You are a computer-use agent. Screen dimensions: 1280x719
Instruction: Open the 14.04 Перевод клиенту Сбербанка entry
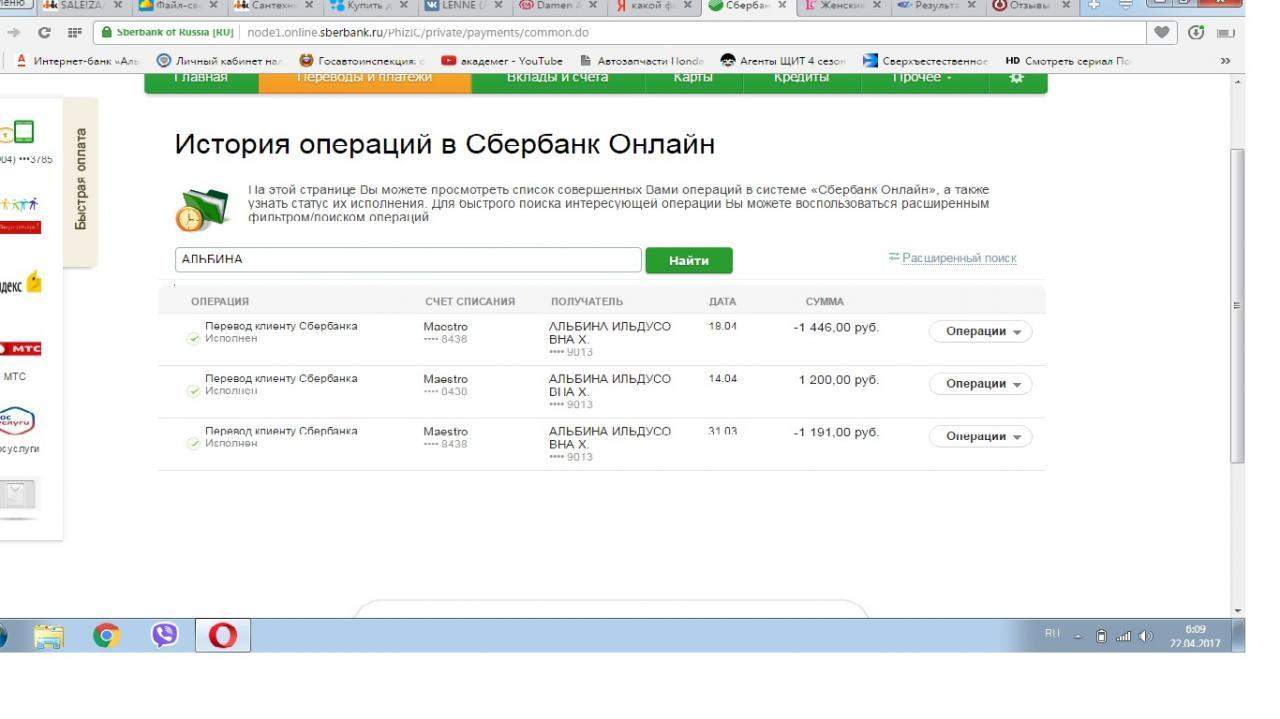pyautogui.click(x=281, y=378)
